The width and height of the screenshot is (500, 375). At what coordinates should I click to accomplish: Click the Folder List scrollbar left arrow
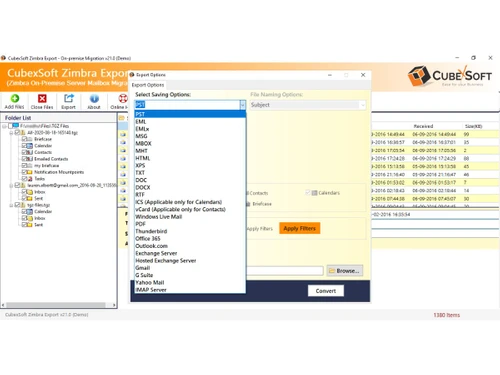tap(3, 305)
